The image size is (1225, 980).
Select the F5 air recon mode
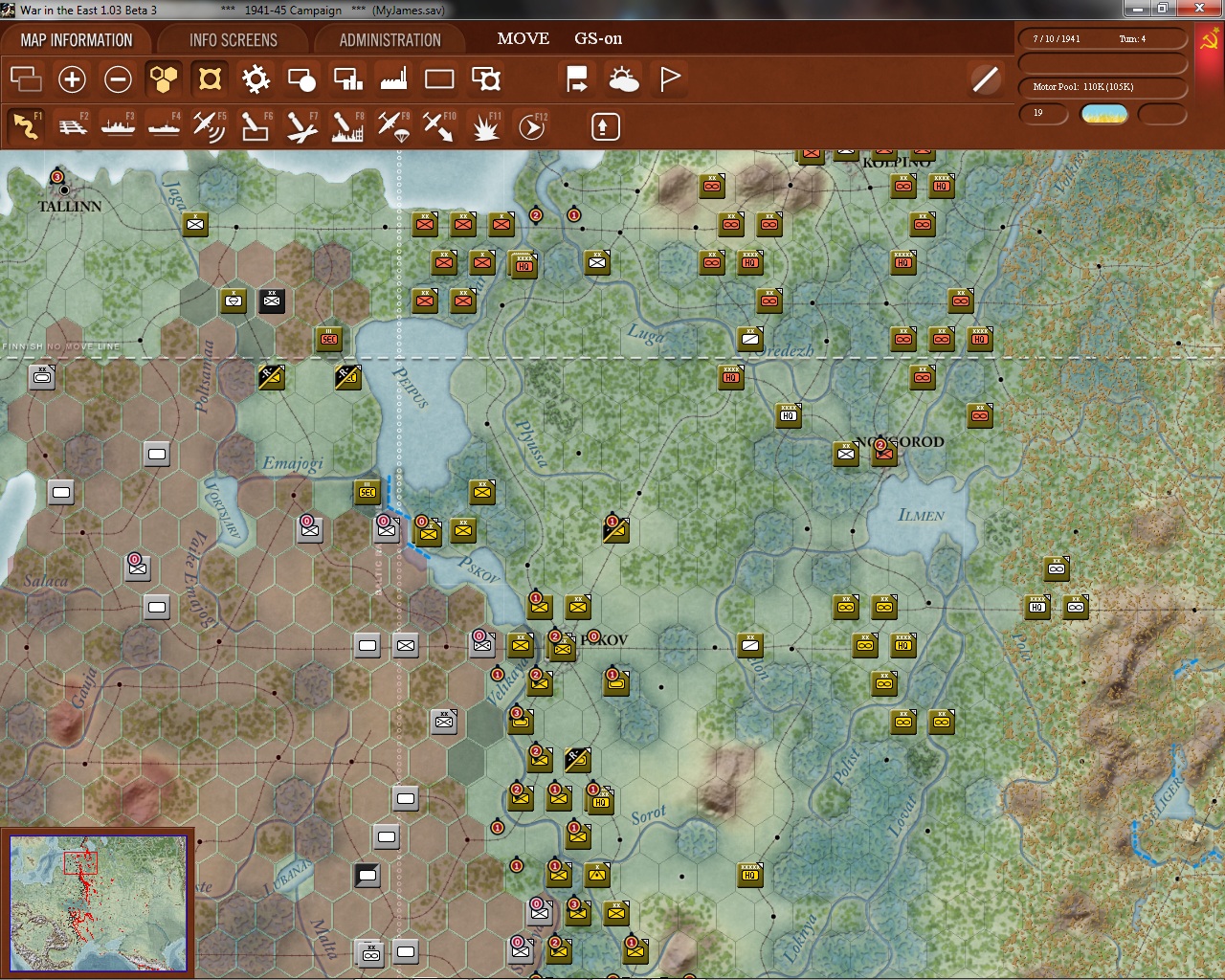(x=210, y=126)
